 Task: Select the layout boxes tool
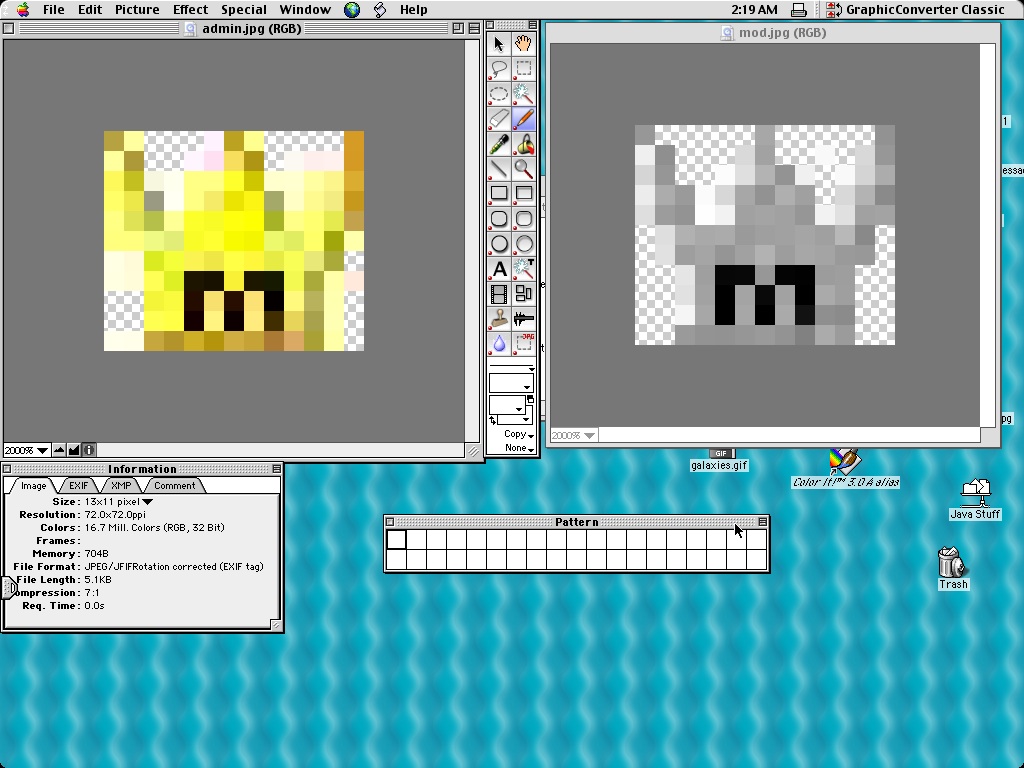(x=524, y=294)
